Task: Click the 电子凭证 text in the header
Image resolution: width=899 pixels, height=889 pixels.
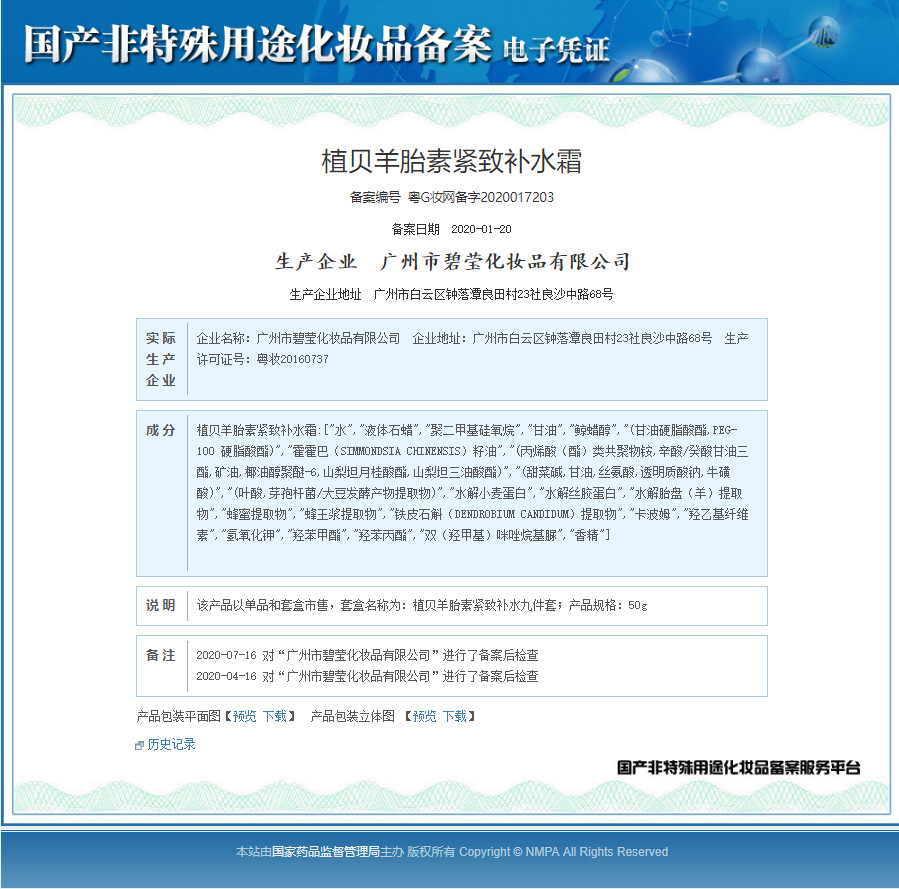Action: pyautogui.click(x=555, y=50)
